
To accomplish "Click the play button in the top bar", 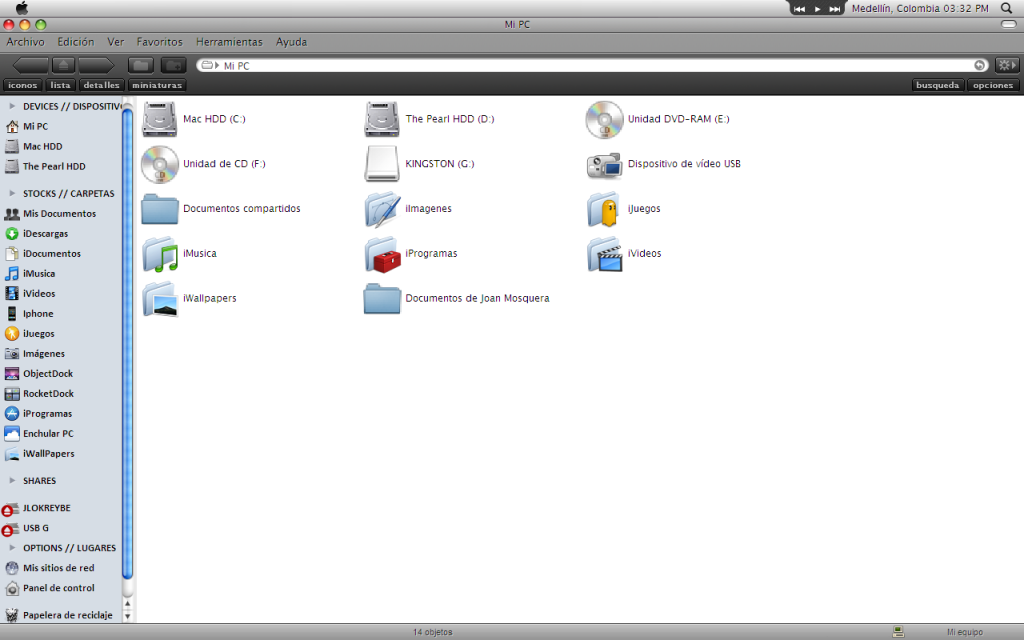I will coord(817,9).
